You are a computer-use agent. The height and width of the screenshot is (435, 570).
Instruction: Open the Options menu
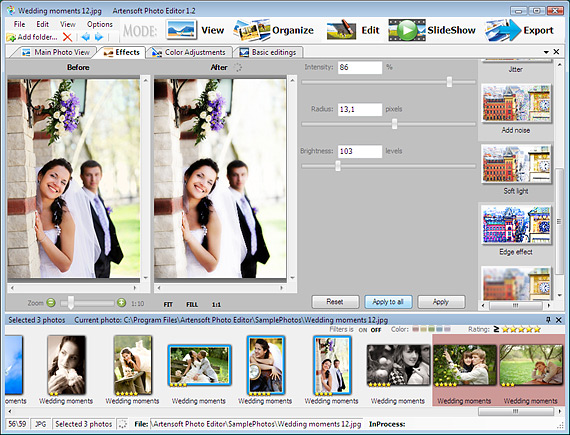click(100, 24)
